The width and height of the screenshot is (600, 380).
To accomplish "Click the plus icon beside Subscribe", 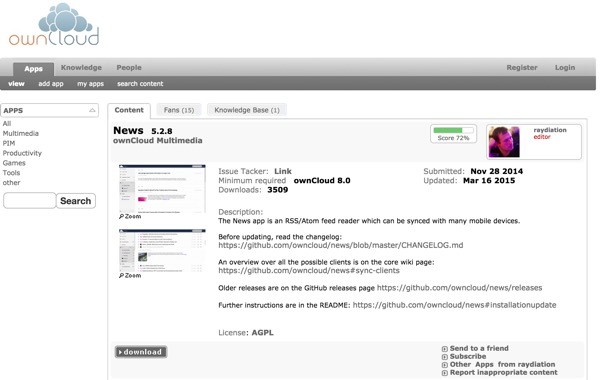I will click(445, 357).
